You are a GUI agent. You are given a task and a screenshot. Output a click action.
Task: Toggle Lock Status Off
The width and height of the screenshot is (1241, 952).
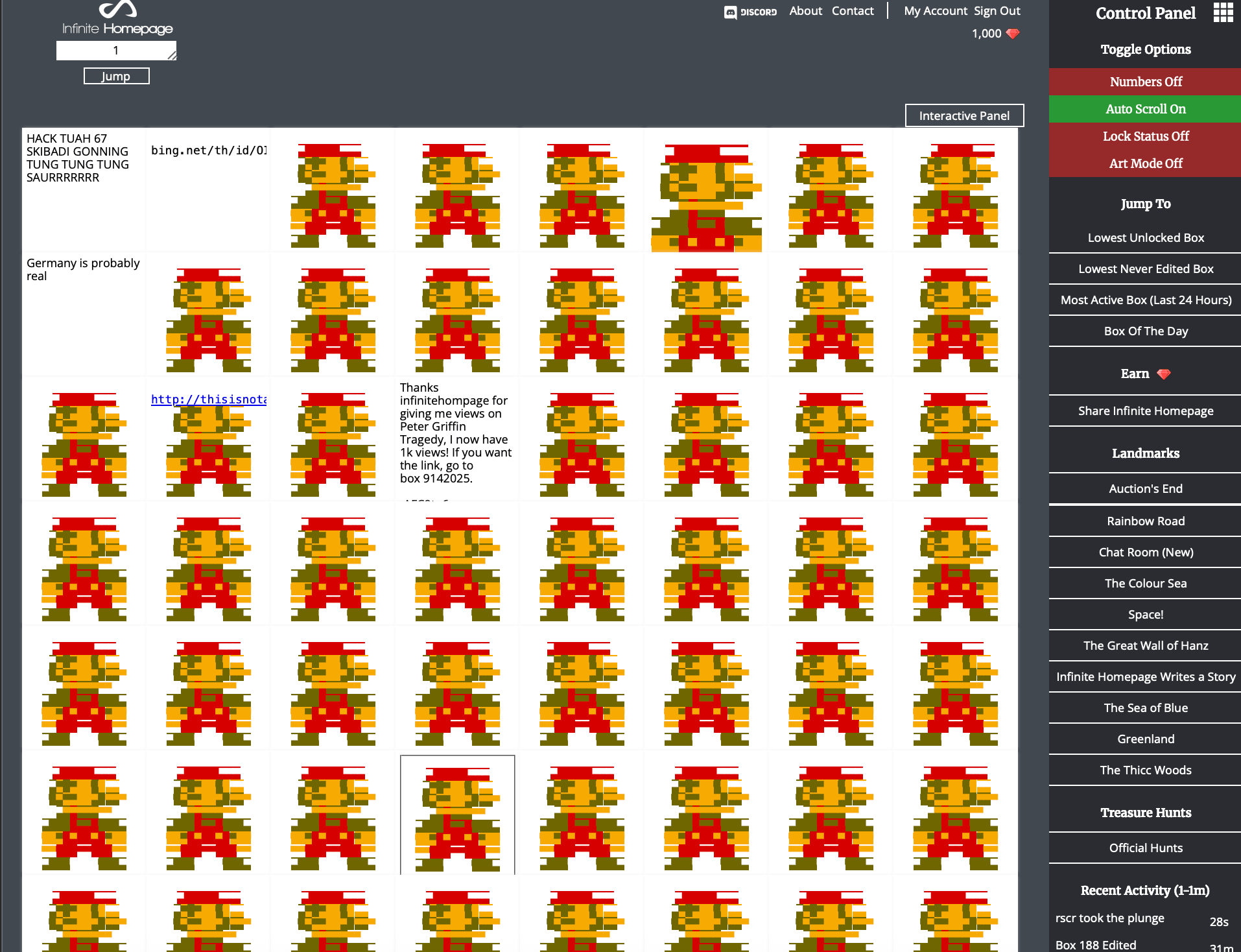(x=1145, y=136)
